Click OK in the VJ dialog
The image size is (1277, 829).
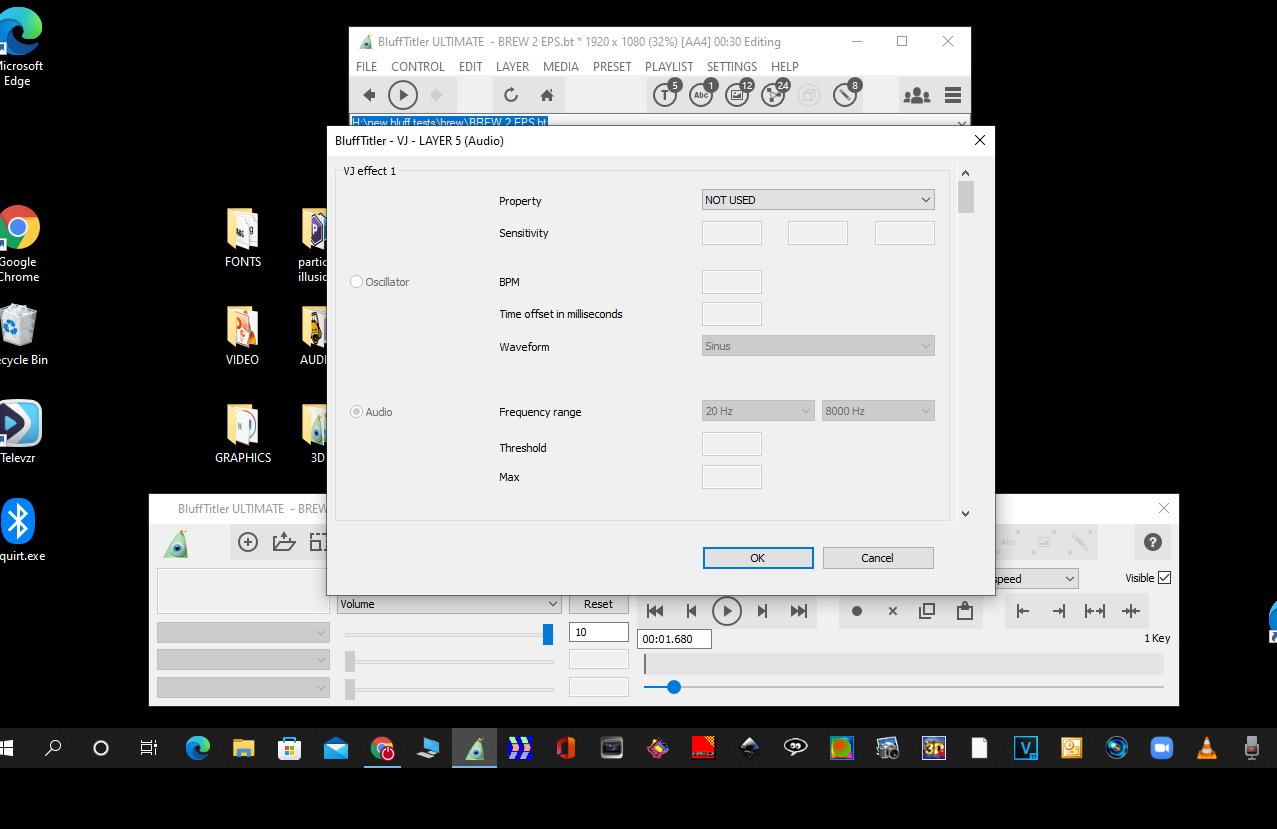tap(758, 558)
